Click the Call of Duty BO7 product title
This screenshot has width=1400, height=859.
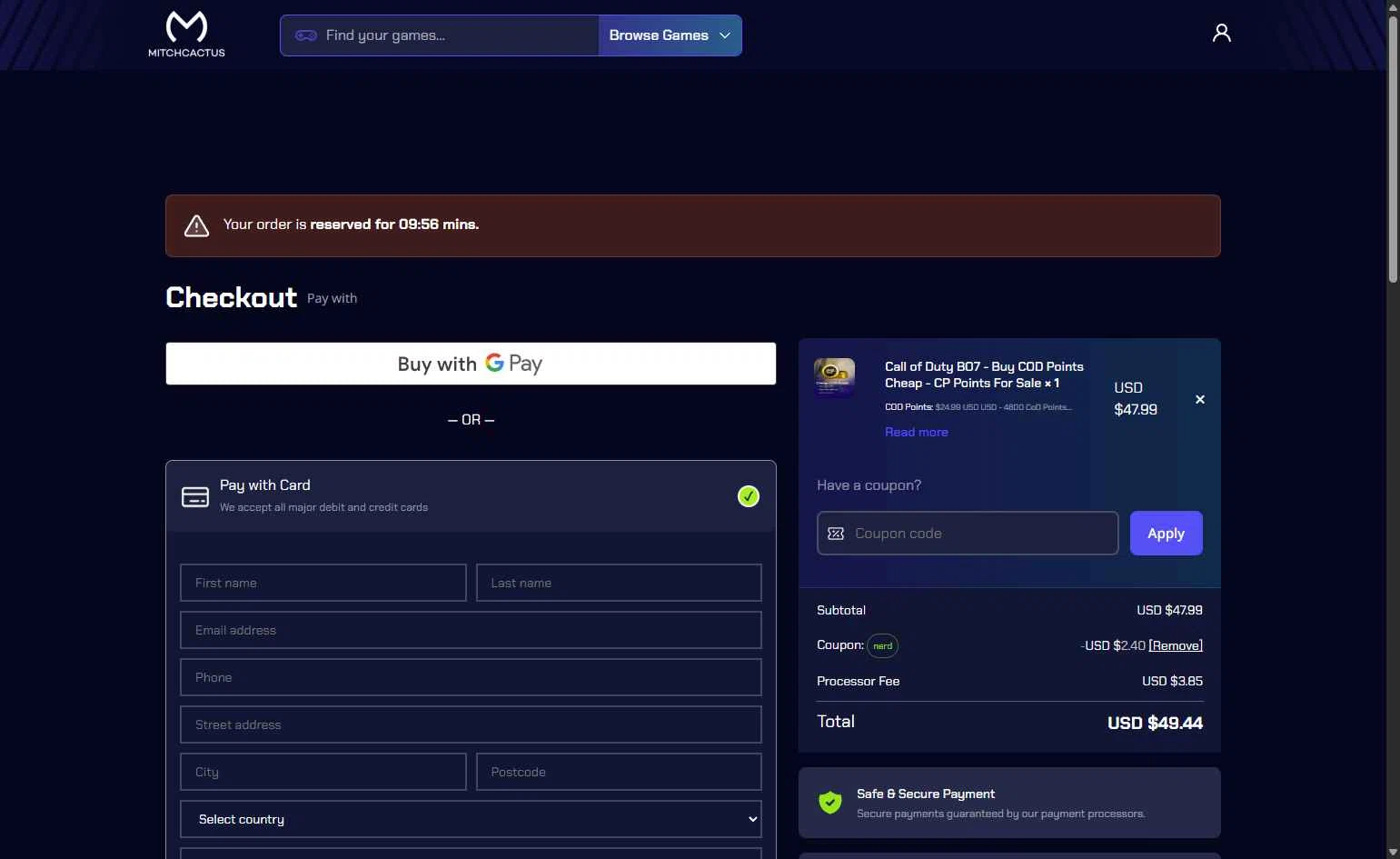point(984,375)
